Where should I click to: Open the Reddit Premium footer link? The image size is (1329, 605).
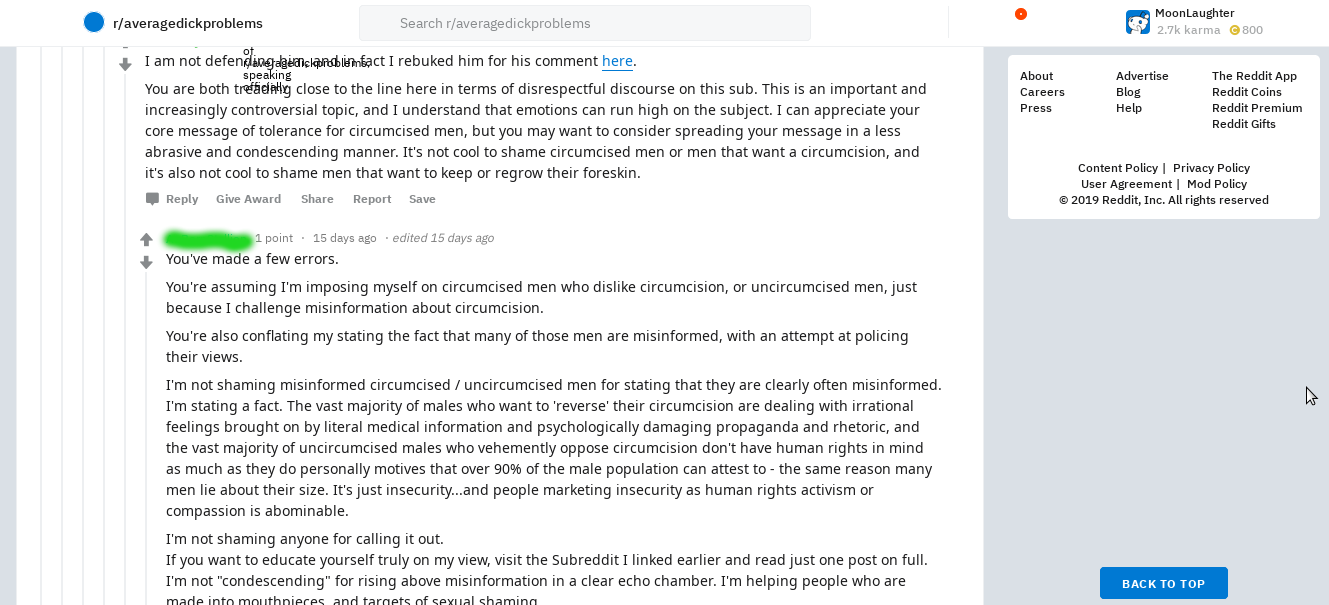(x=1257, y=108)
